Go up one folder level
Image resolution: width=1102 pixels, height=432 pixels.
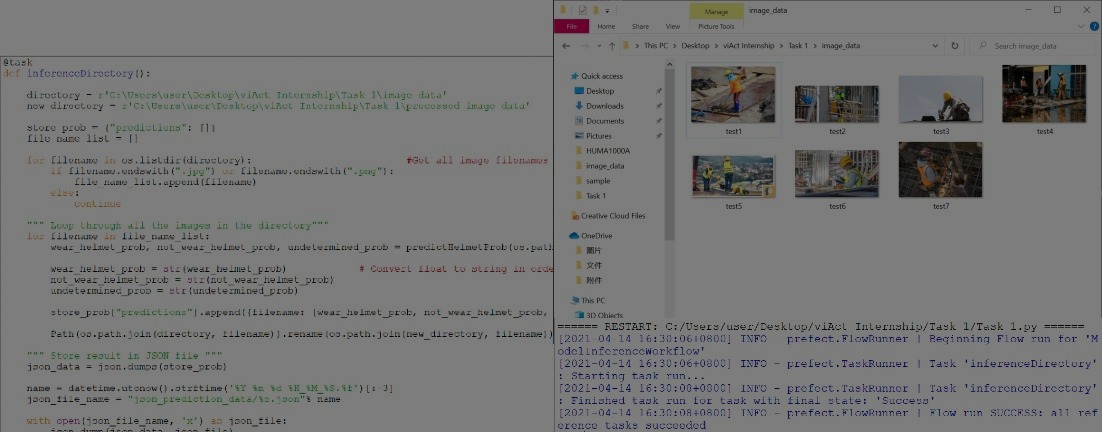pos(612,46)
